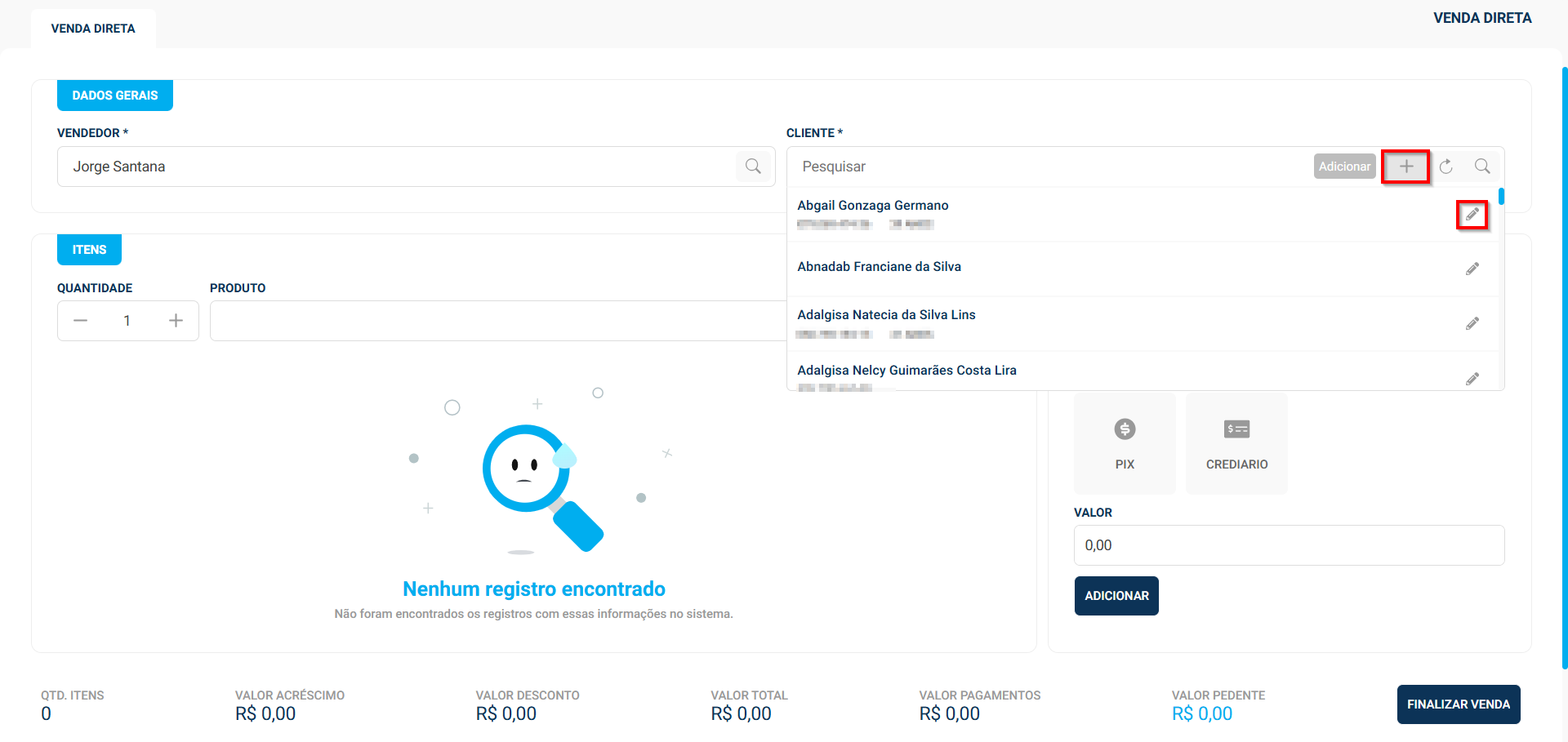The width and height of the screenshot is (1568, 742).
Task: Edit client Abgail Gonzaga Germano via pencil icon
Action: [1472, 214]
